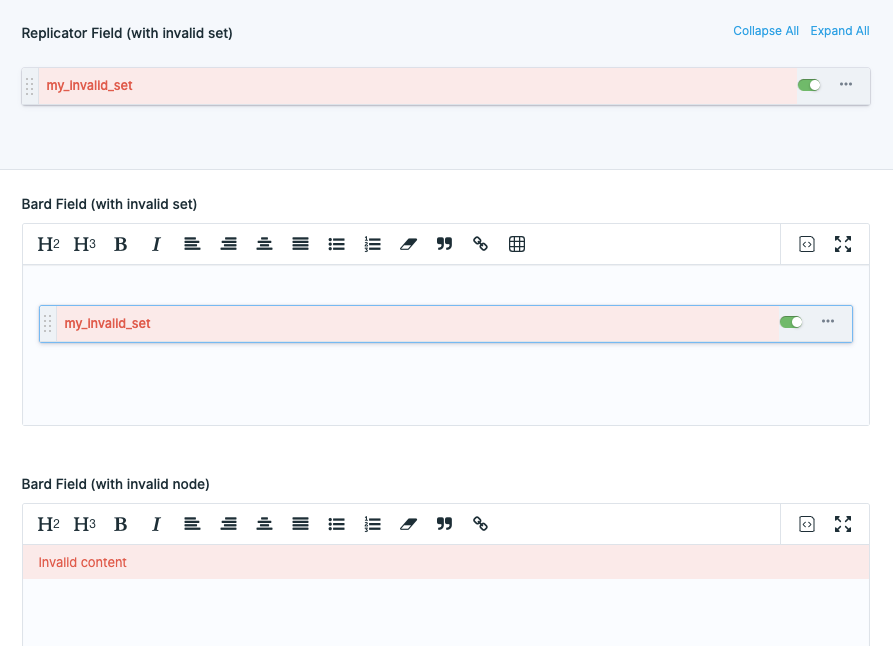This screenshot has width=893, height=646.
Task: Click the Invalid content warning text
Action: (82, 562)
